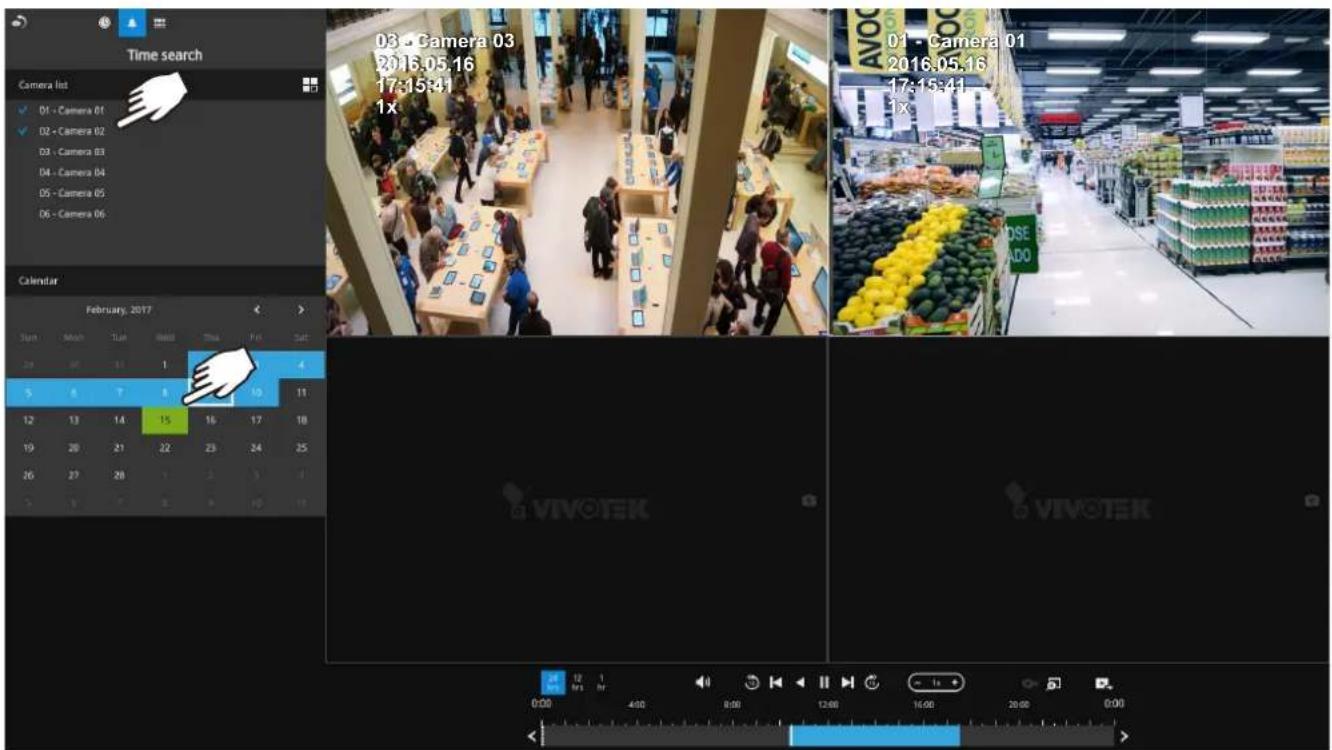This screenshot has height=750, width=1332.
Task: Select February 20 in the calendar
Action: click(74, 448)
